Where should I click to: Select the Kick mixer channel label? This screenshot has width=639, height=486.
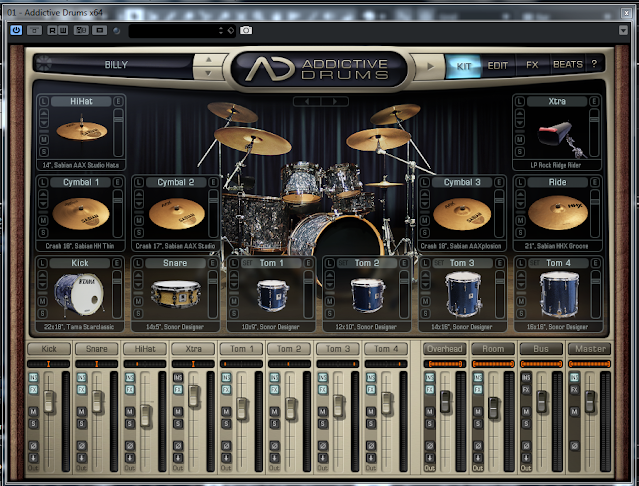[x=49, y=349]
